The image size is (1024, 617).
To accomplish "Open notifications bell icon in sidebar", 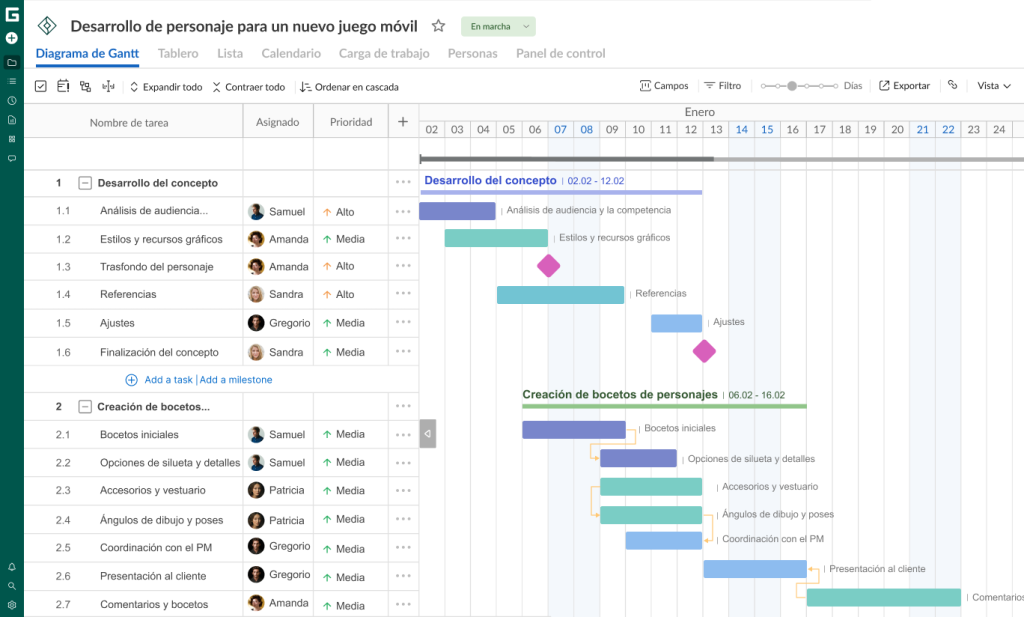I will [x=12, y=567].
